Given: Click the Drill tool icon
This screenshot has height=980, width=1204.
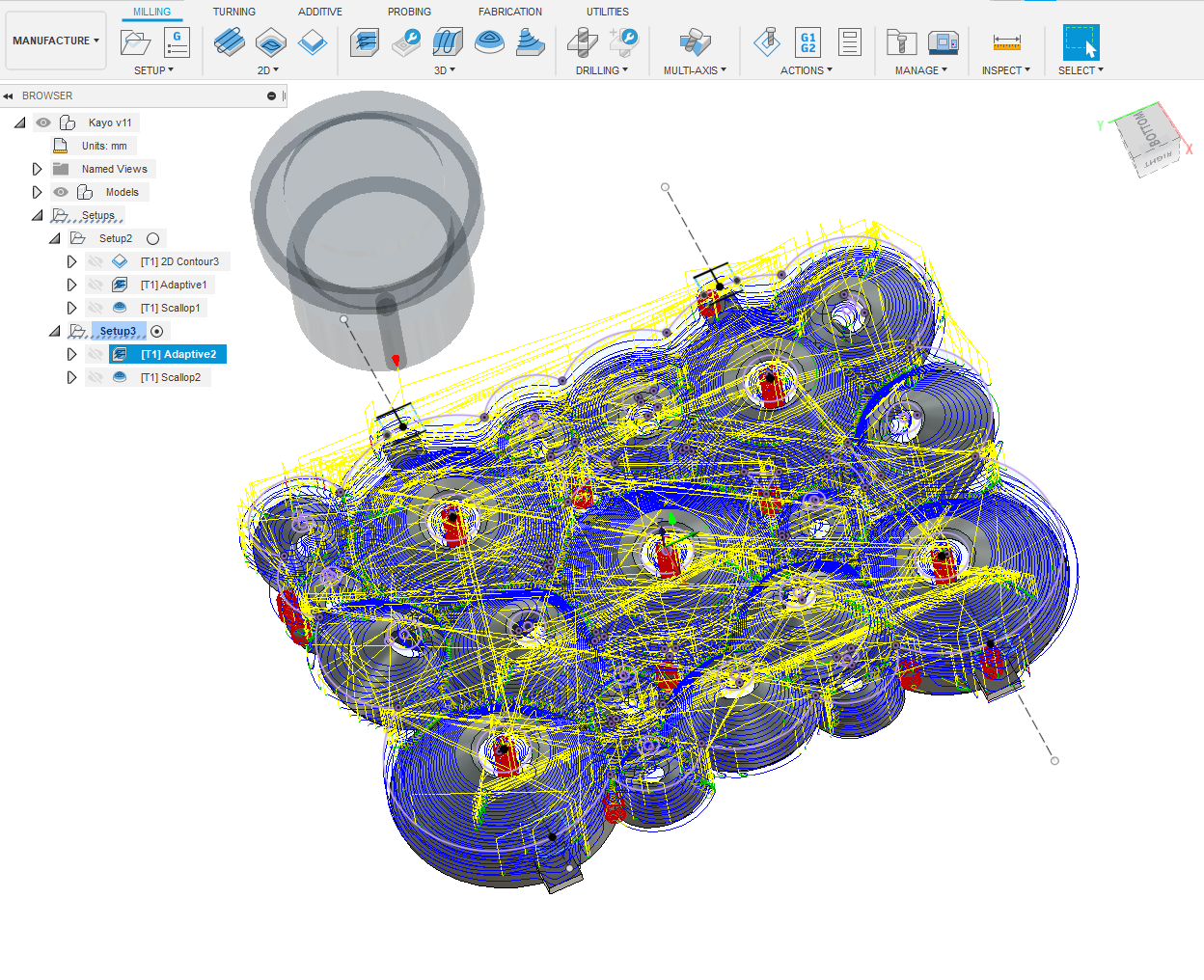Looking at the screenshot, I should tap(582, 42).
